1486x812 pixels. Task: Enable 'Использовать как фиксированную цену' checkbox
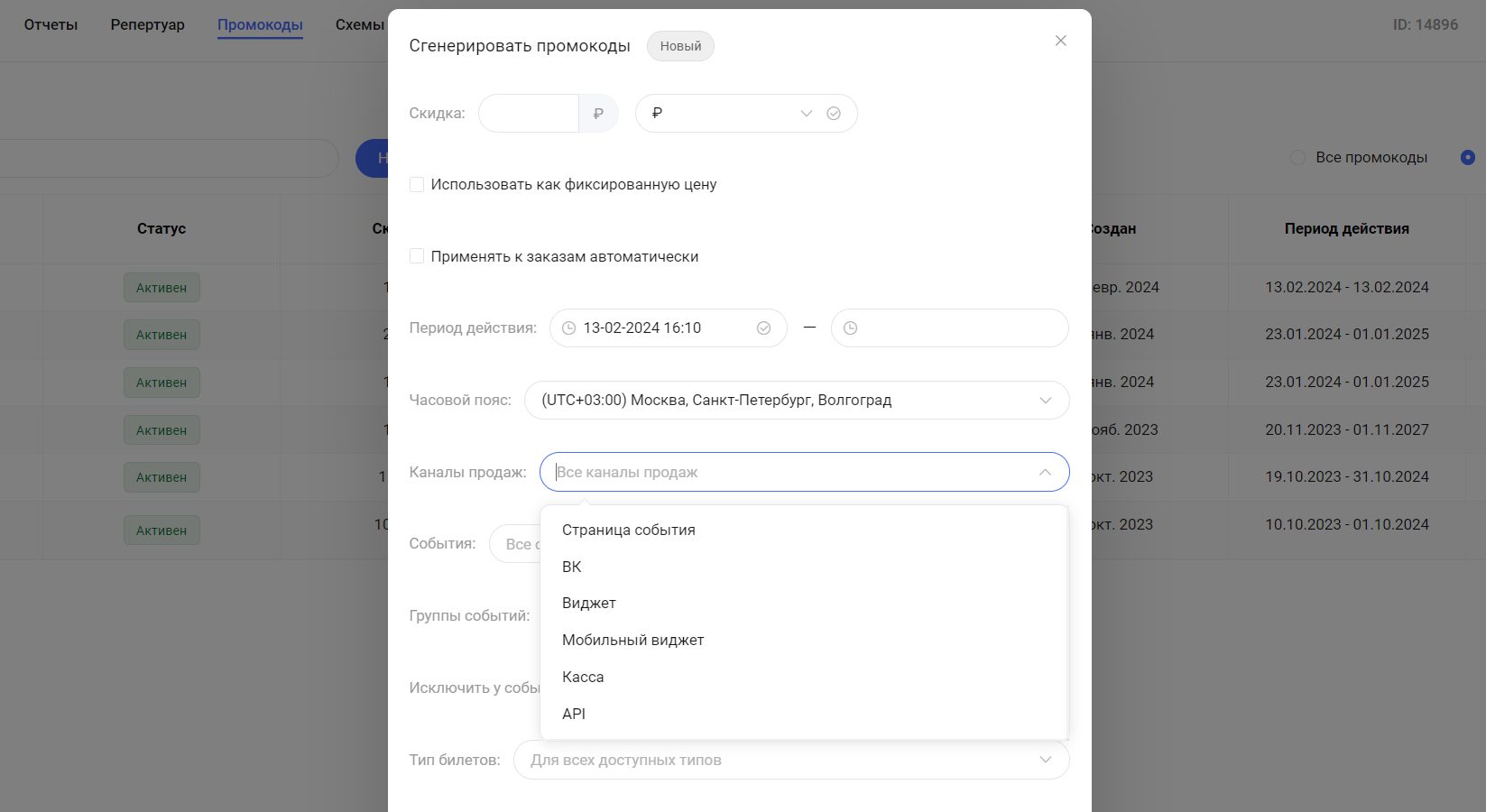click(417, 185)
